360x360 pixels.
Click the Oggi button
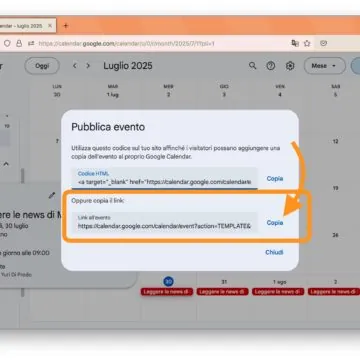click(42, 66)
